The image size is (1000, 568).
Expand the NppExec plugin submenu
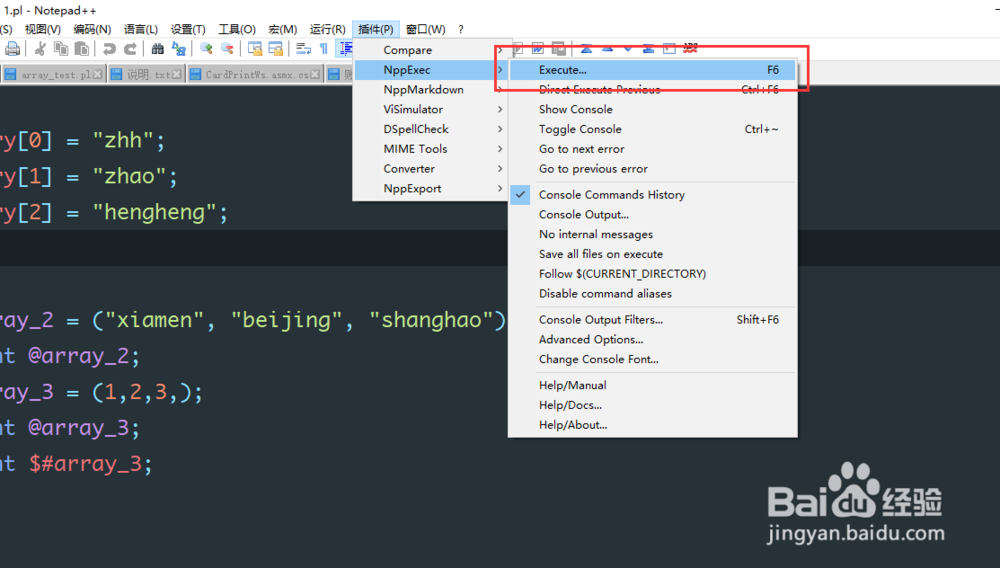point(430,70)
